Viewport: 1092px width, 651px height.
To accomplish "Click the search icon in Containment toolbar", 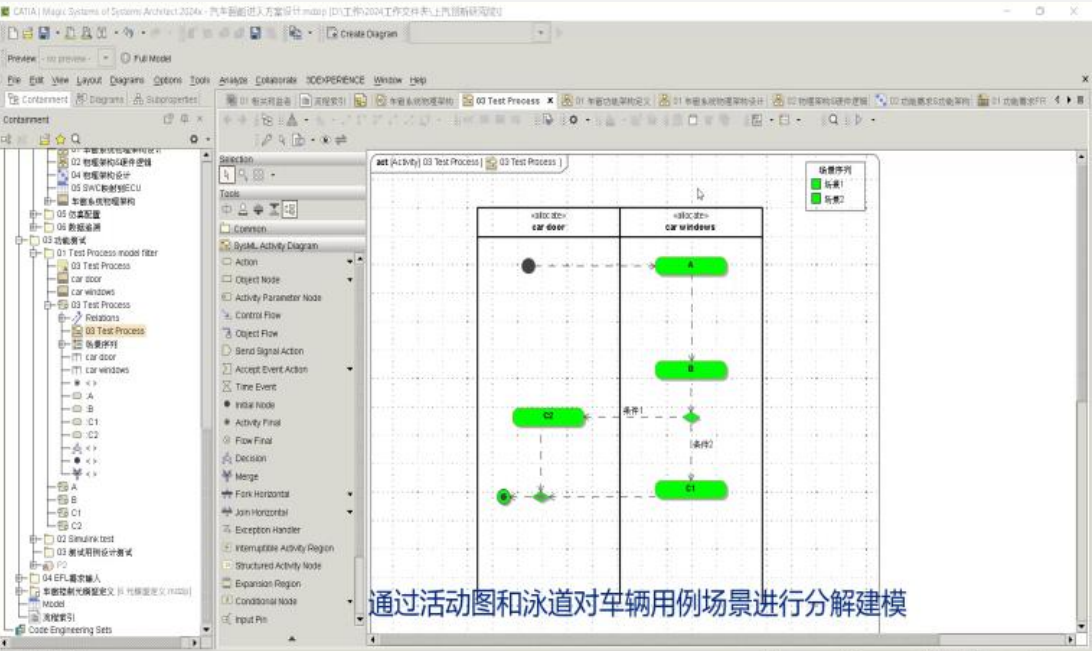I will [75, 139].
